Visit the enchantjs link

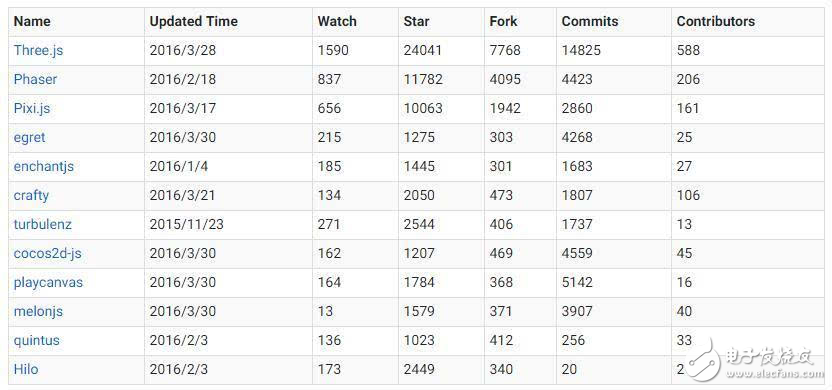tap(44, 167)
